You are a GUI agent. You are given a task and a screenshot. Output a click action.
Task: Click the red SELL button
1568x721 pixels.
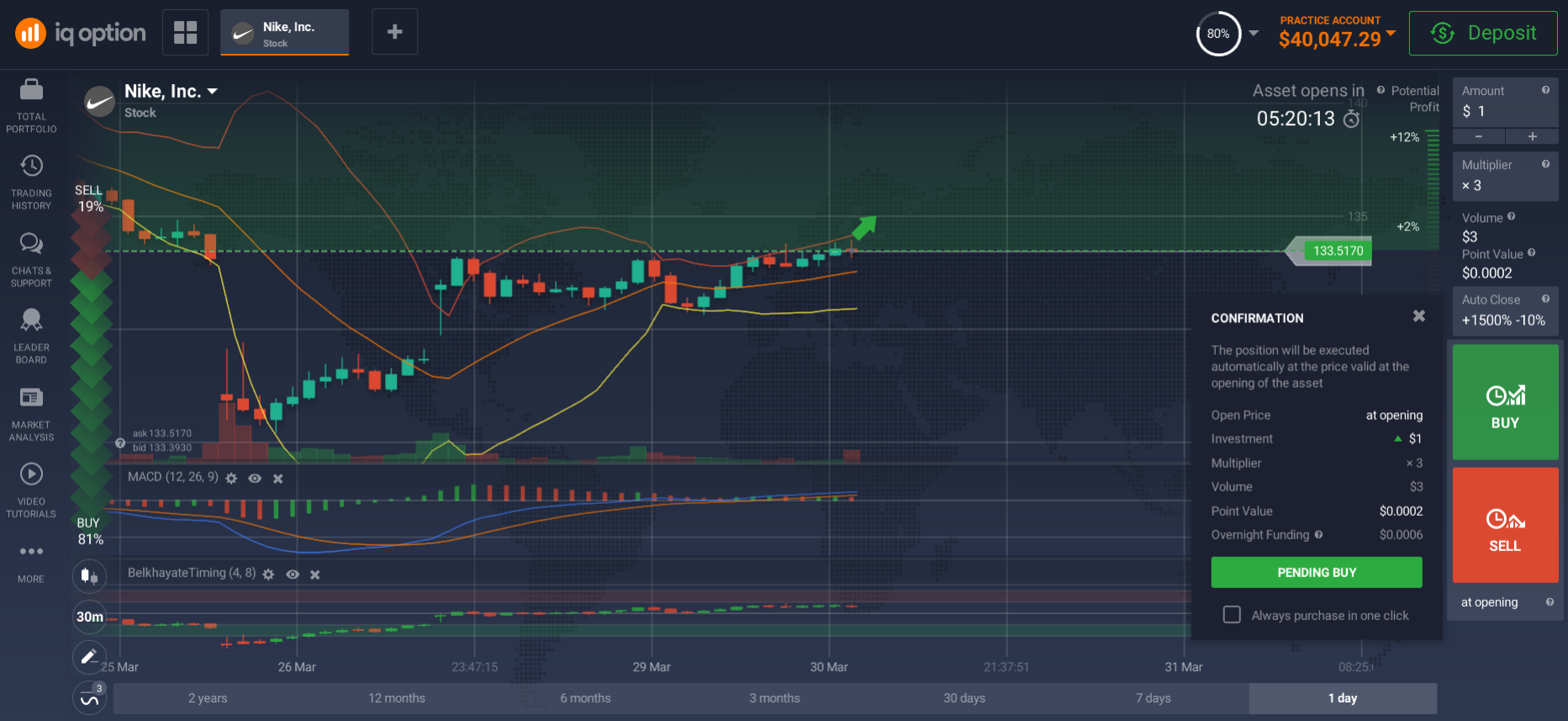[x=1505, y=525]
